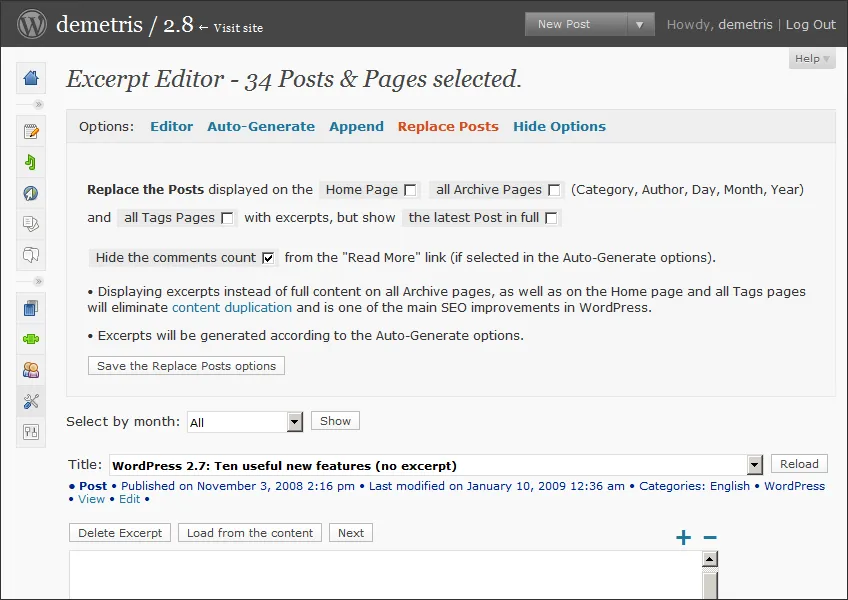Viewport: 848px width, 600px height.
Task: Open the English category link
Action: click(x=730, y=486)
